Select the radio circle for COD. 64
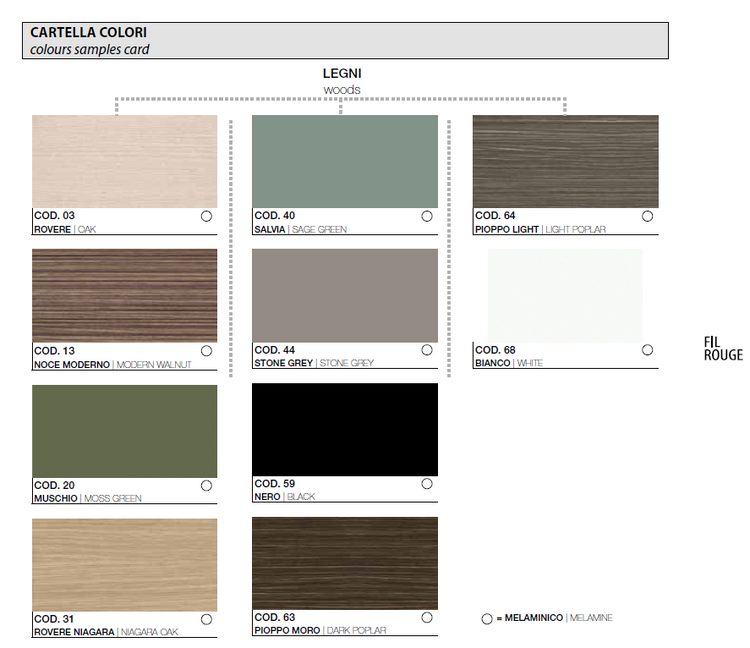 647,216
